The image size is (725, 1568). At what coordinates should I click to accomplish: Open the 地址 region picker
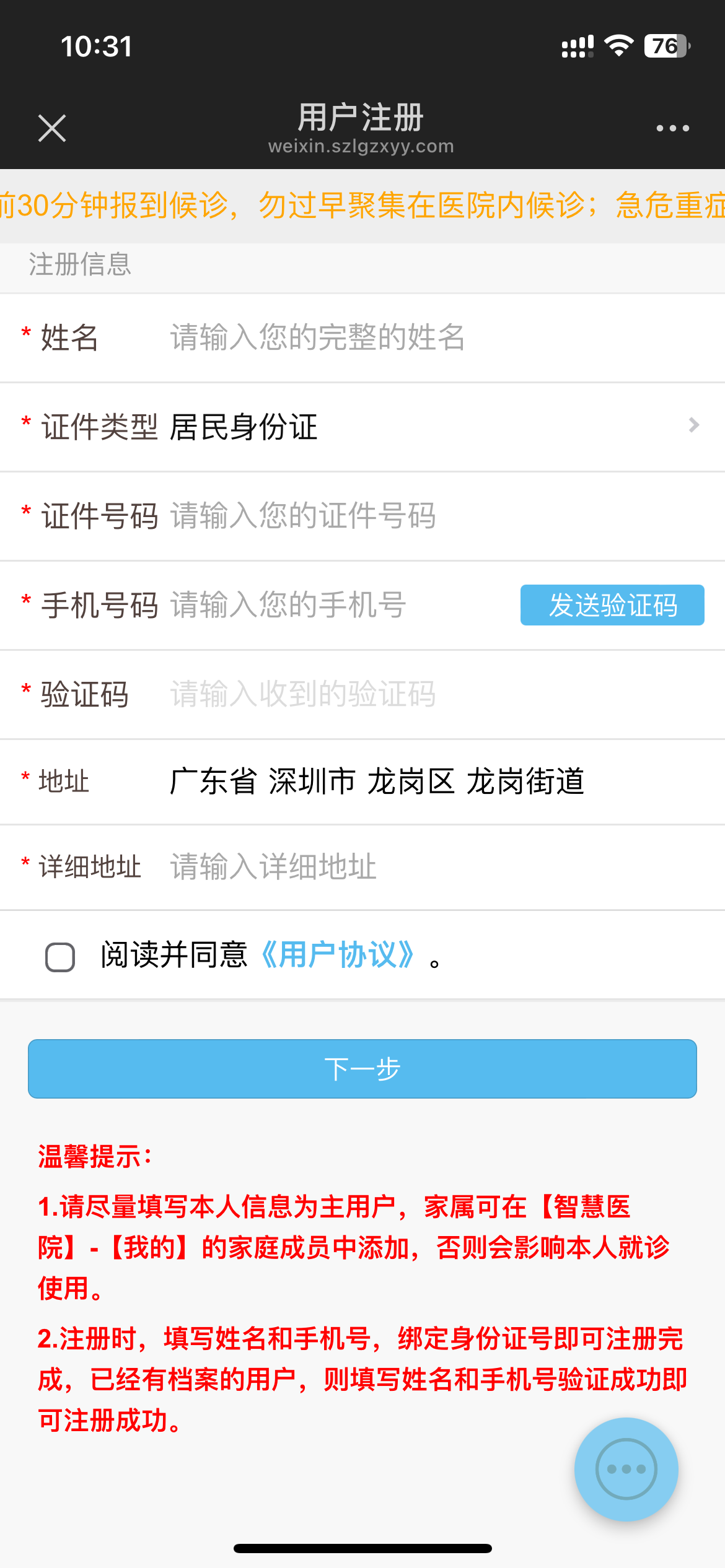(x=377, y=781)
